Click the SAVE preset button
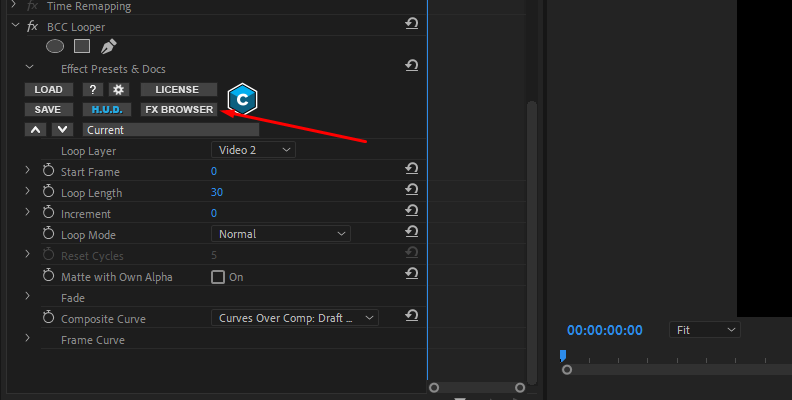This screenshot has height=400, width=792. [49, 110]
